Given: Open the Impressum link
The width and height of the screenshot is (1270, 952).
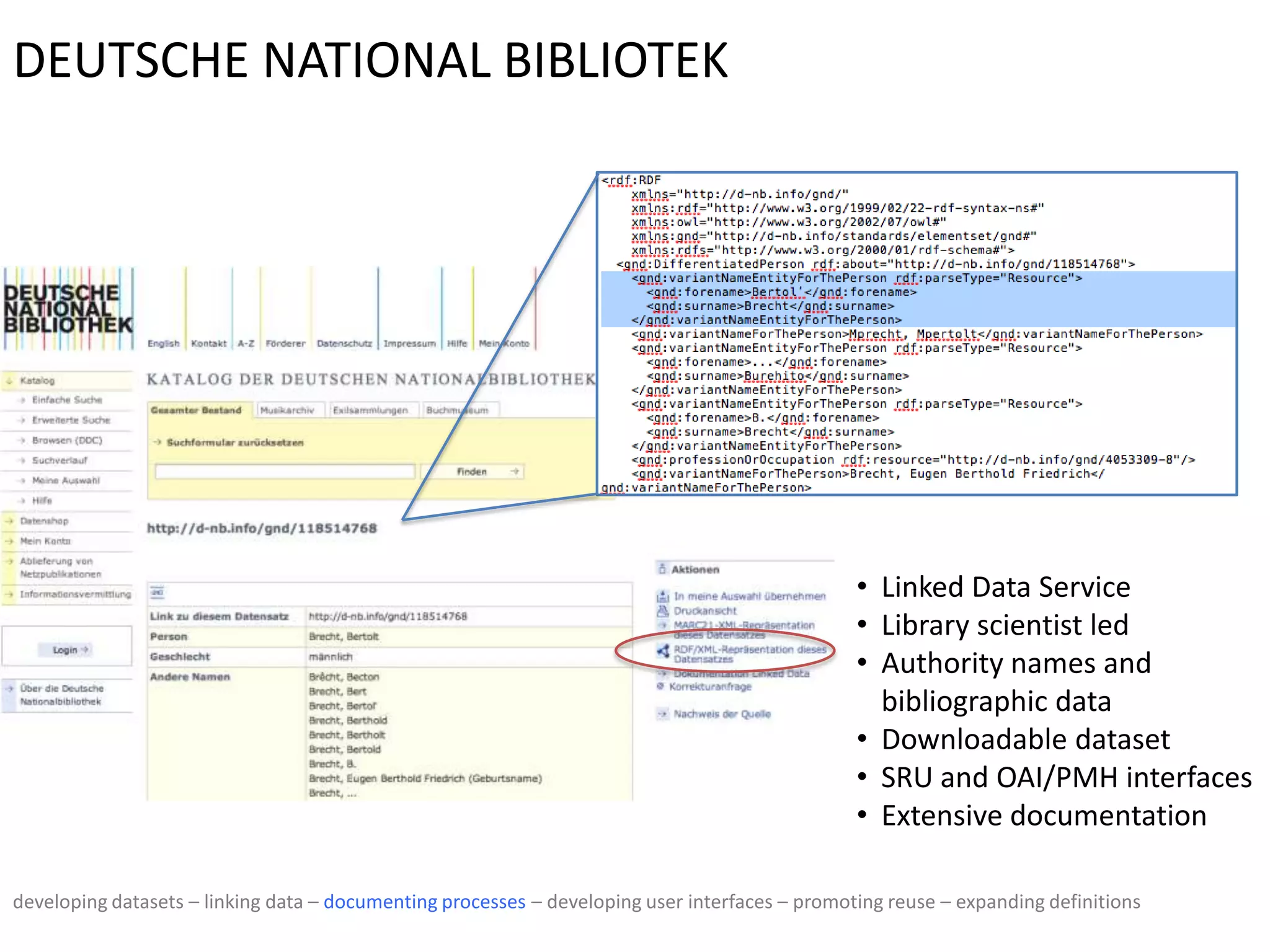Looking at the screenshot, I should tap(409, 343).
